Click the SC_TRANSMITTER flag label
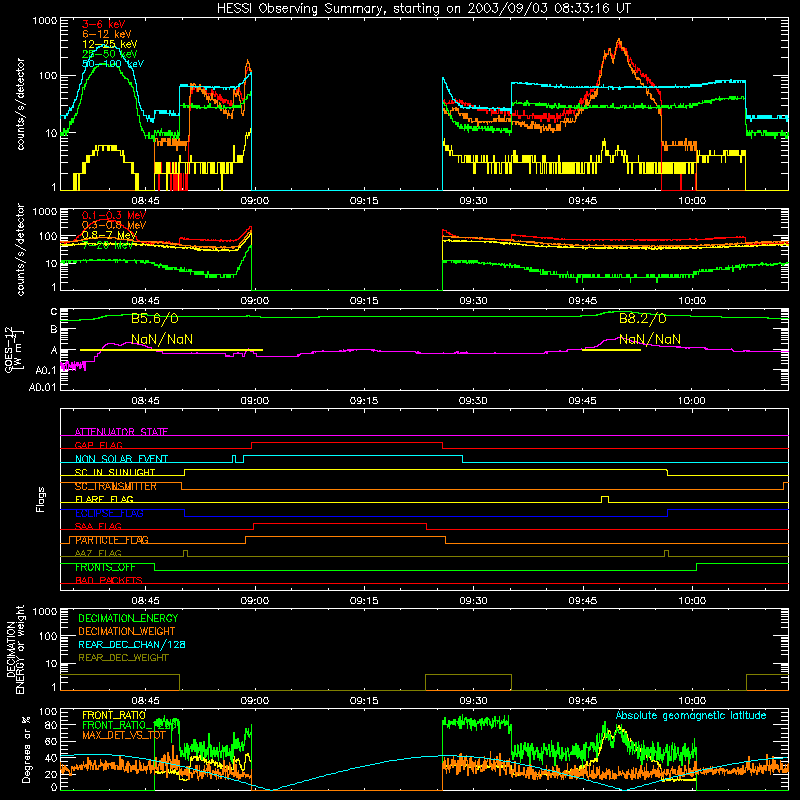800x800 pixels. pyautogui.click(x=116, y=486)
